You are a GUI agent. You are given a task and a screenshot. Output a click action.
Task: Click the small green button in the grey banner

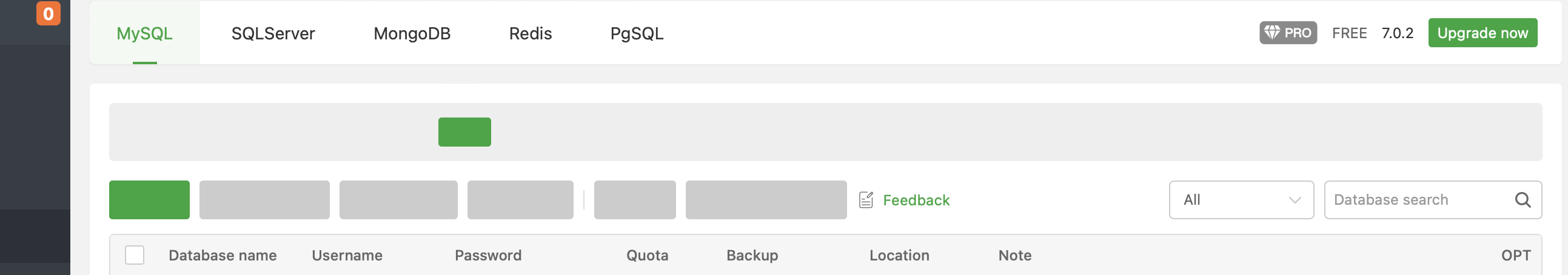pyautogui.click(x=464, y=132)
